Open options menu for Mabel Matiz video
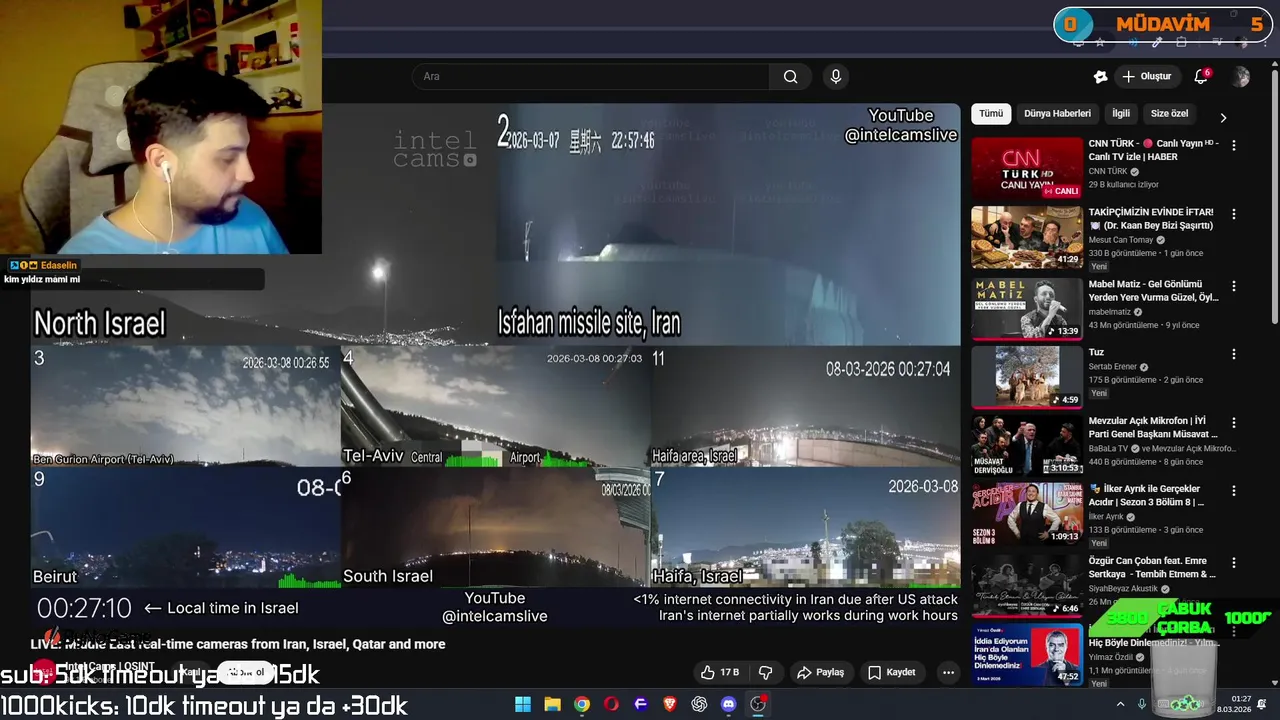This screenshot has width=1280, height=720. tap(1233, 286)
